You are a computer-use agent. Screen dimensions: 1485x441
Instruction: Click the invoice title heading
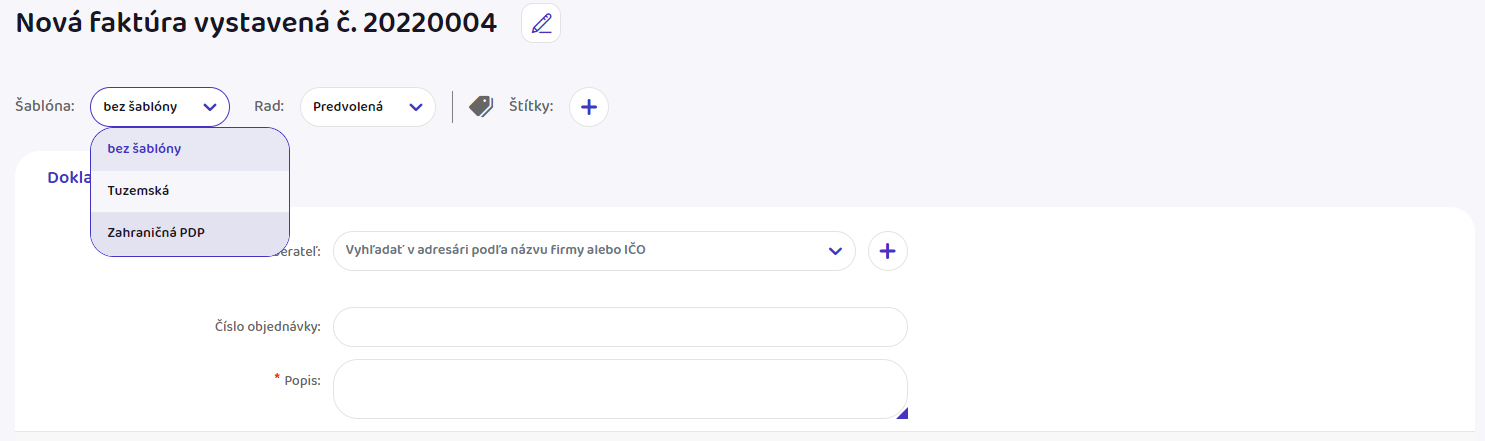tap(257, 24)
